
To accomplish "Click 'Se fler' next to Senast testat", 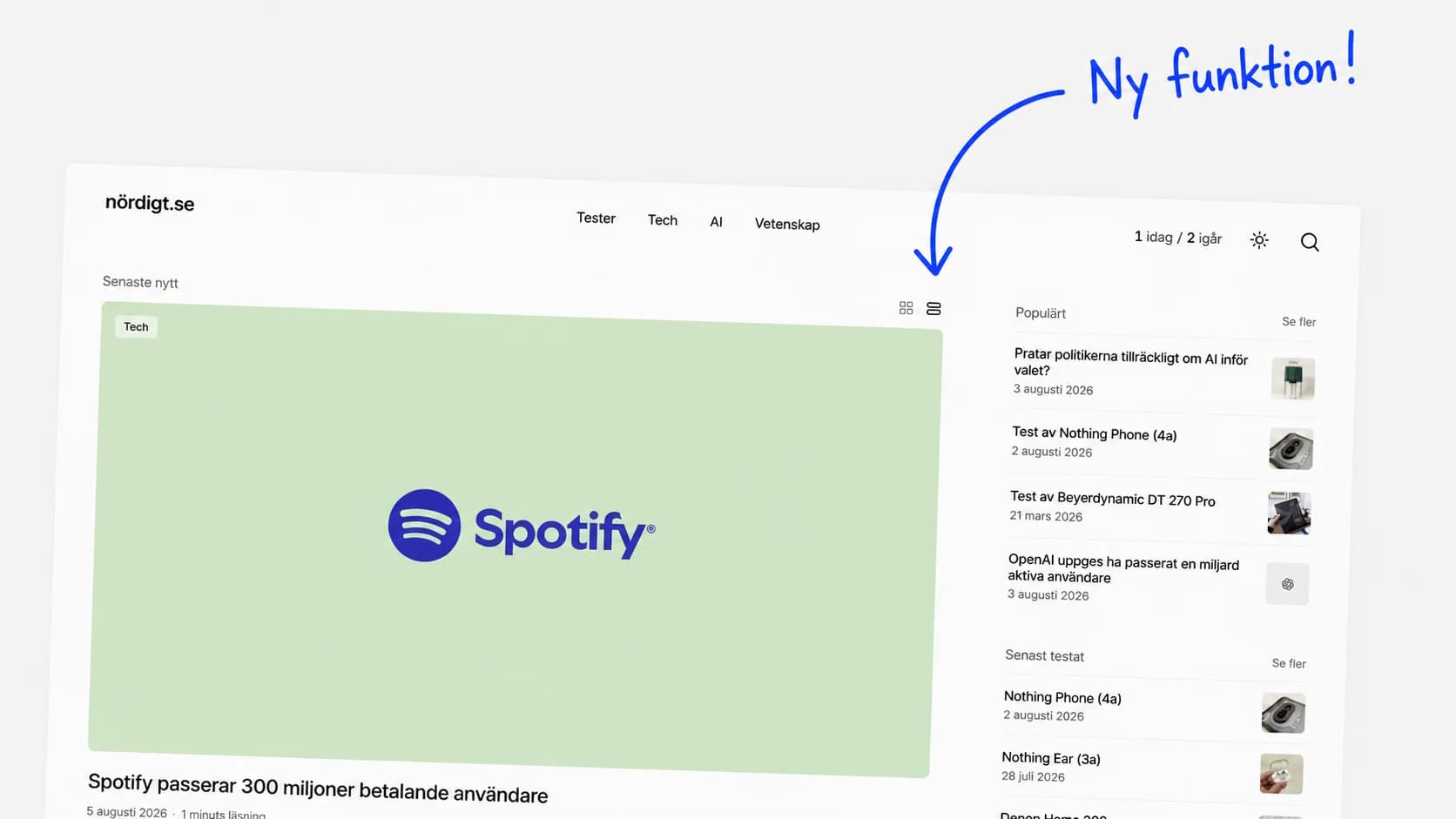I will pyautogui.click(x=1289, y=663).
